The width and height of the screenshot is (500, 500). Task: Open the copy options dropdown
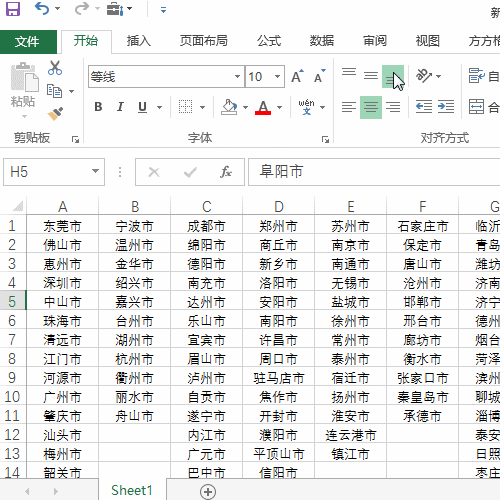tap(71, 91)
